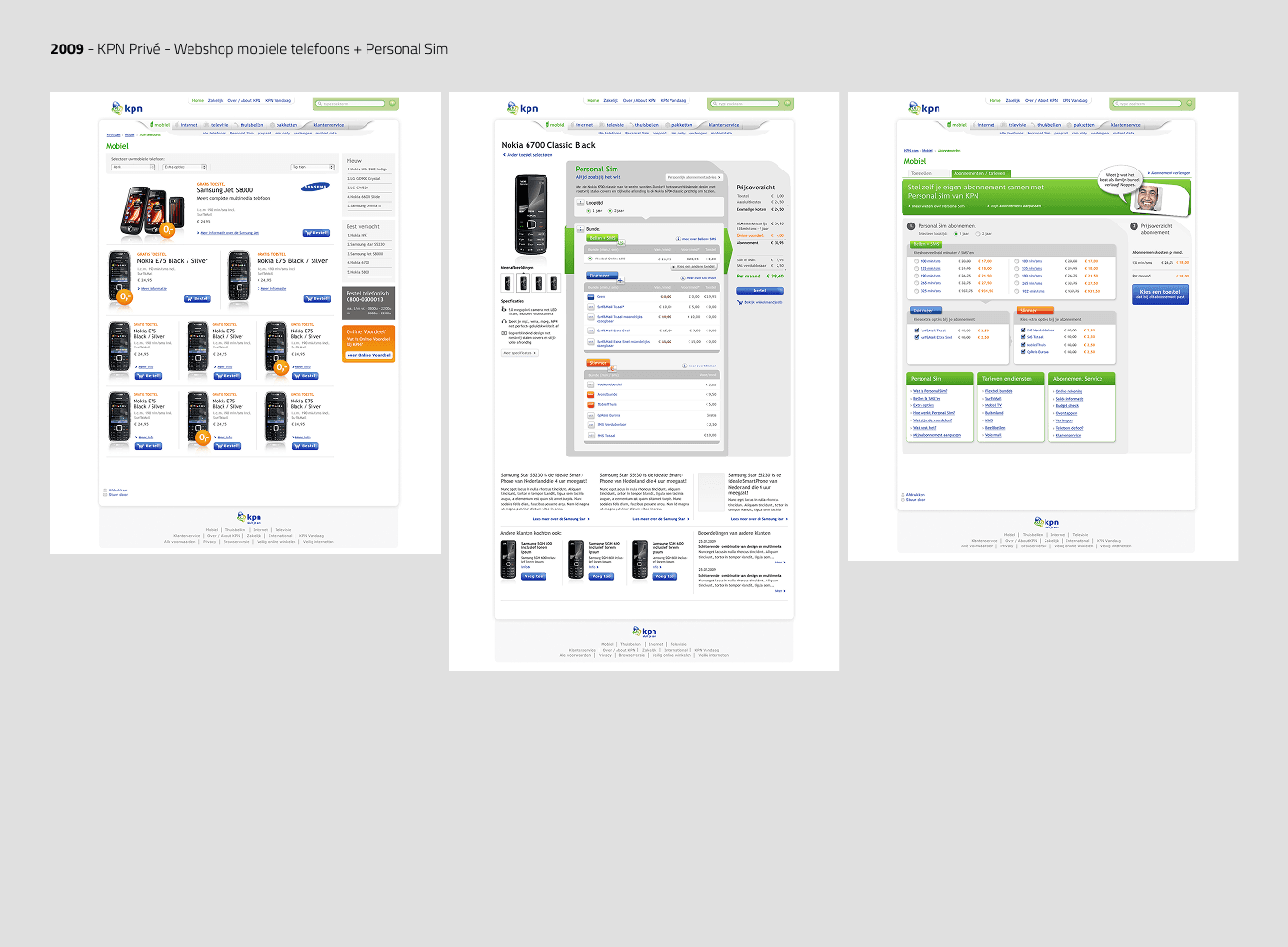Toggle the SurfiMail Extra Snel checkbox on the Abonnementen page

[x=917, y=337]
